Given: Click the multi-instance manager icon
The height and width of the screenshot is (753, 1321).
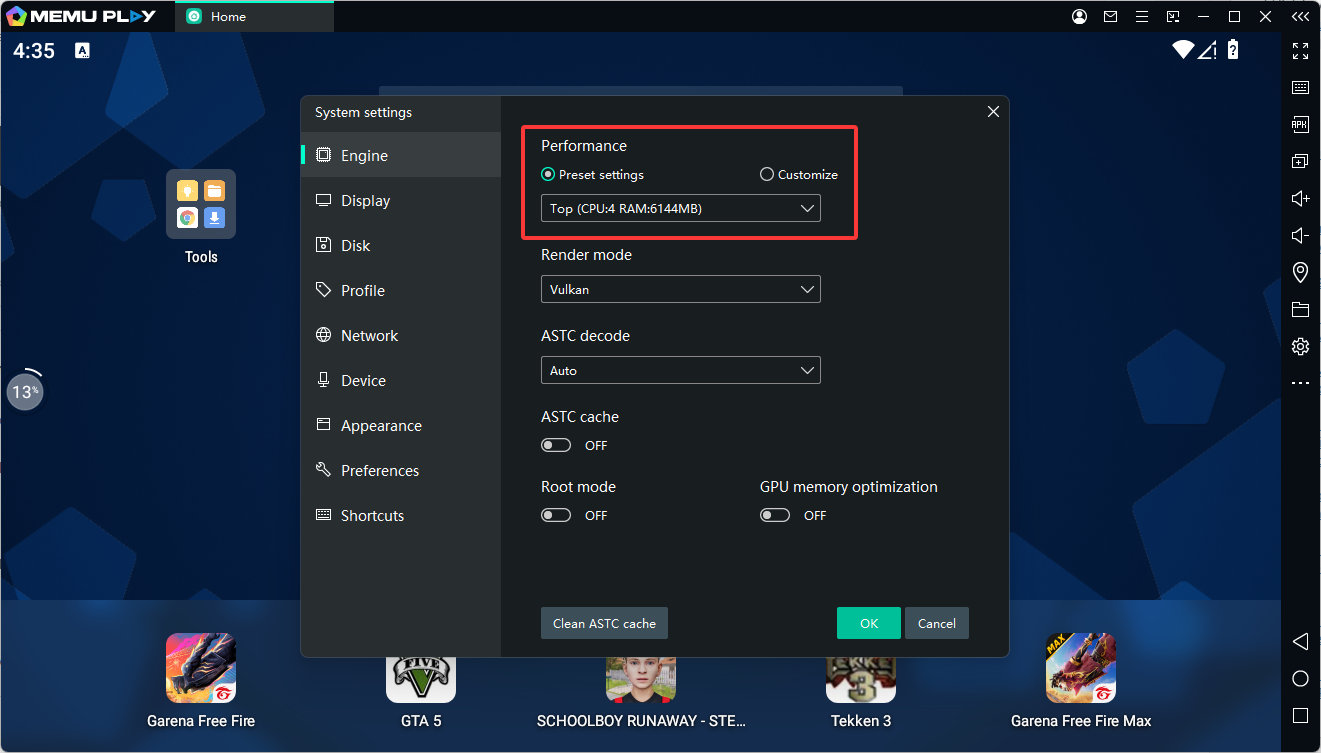Looking at the screenshot, I should click(x=1300, y=161).
